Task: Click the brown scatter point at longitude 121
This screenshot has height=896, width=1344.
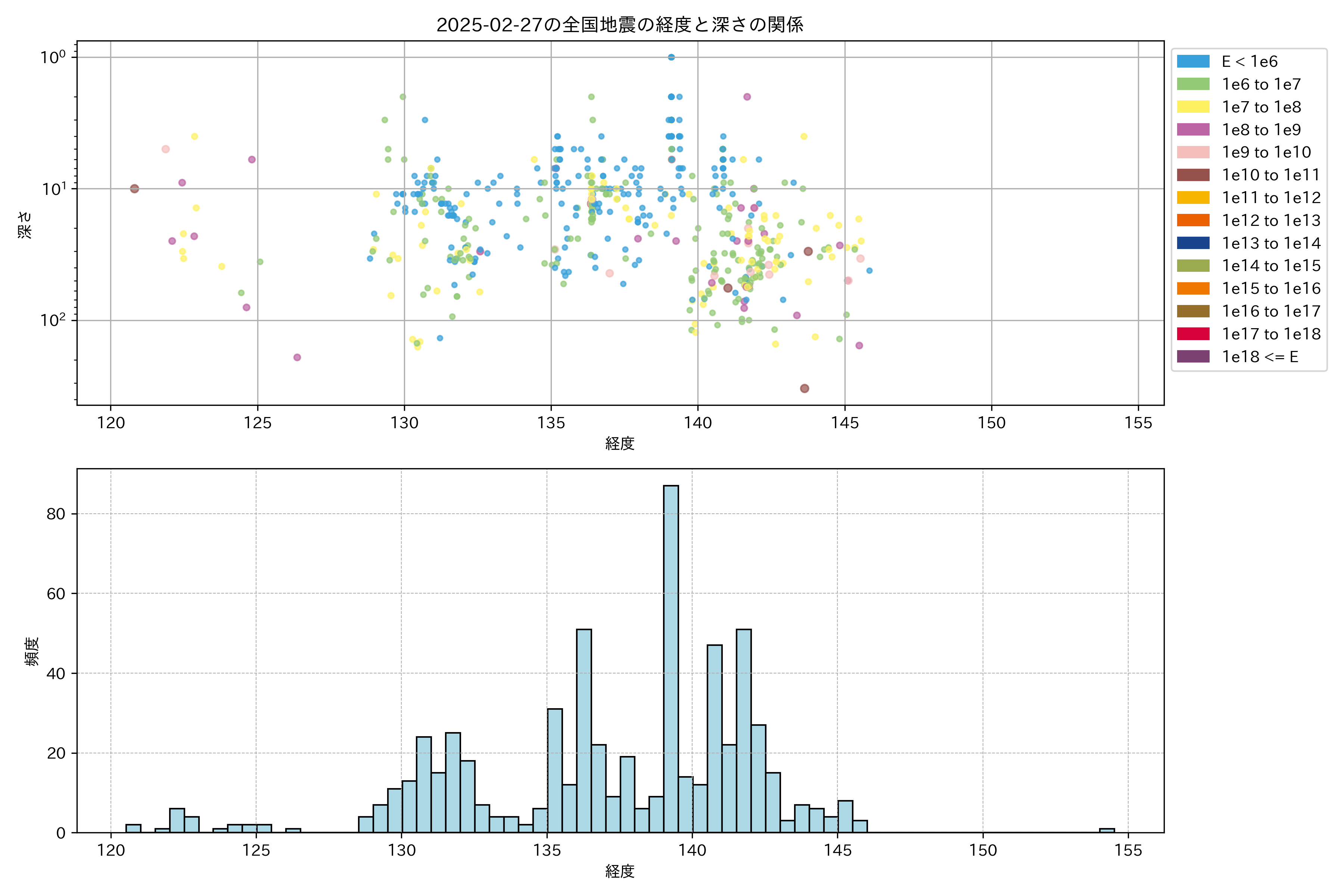Action: 134,189
